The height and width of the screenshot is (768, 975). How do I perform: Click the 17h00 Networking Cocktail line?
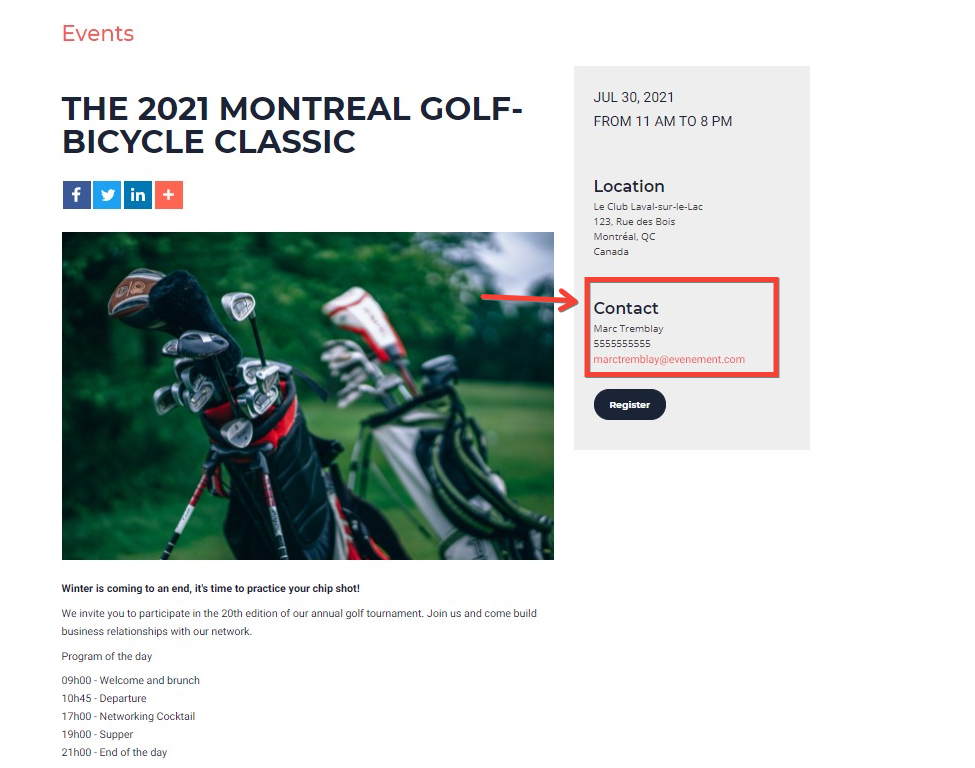pyautogui.click(x=128, y=717)
